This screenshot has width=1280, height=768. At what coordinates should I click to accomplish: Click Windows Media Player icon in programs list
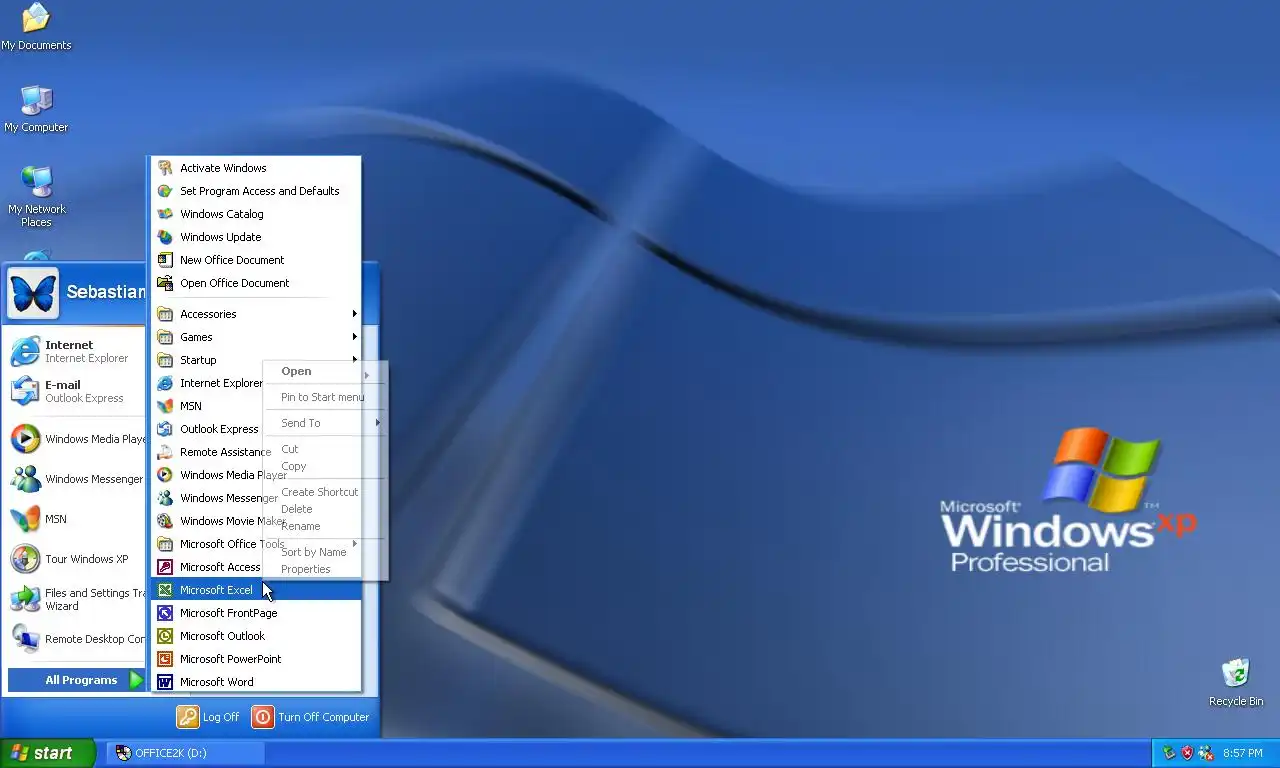point(165,475)
